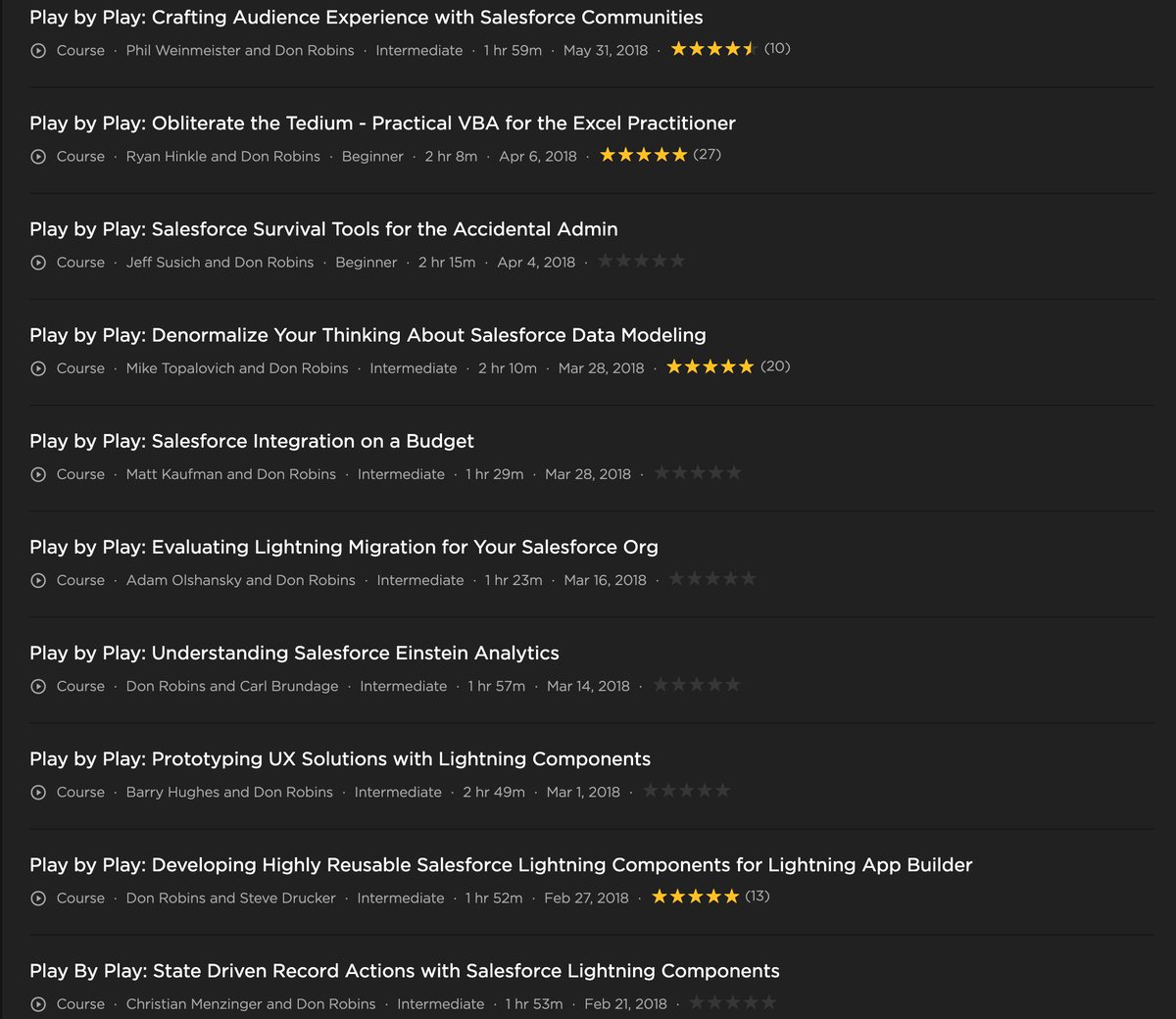Click empty stars for Integration on a Budget
This screenshot has width=1176, height=1019.
(698, 472)
